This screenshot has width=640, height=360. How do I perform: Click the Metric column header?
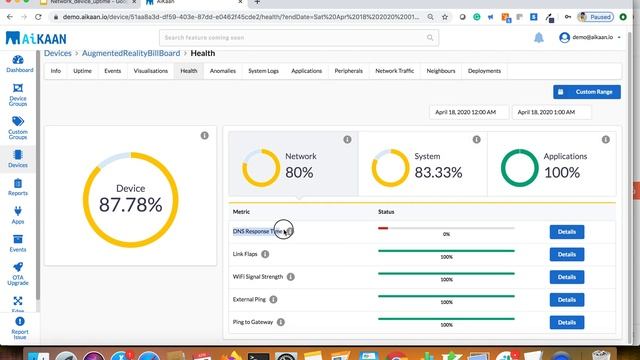[x=241, y=212]
